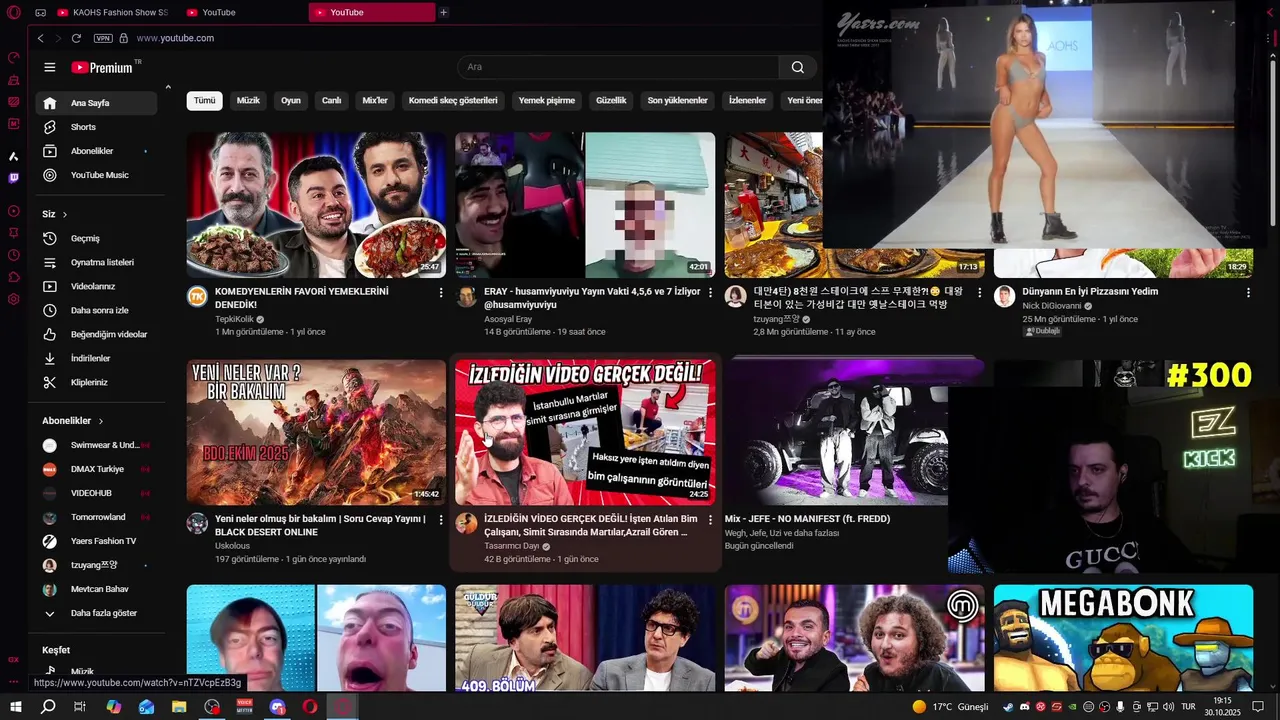
Task: Open DMAX Turkiye subscription channel
Action: click(x=96, y=469)
